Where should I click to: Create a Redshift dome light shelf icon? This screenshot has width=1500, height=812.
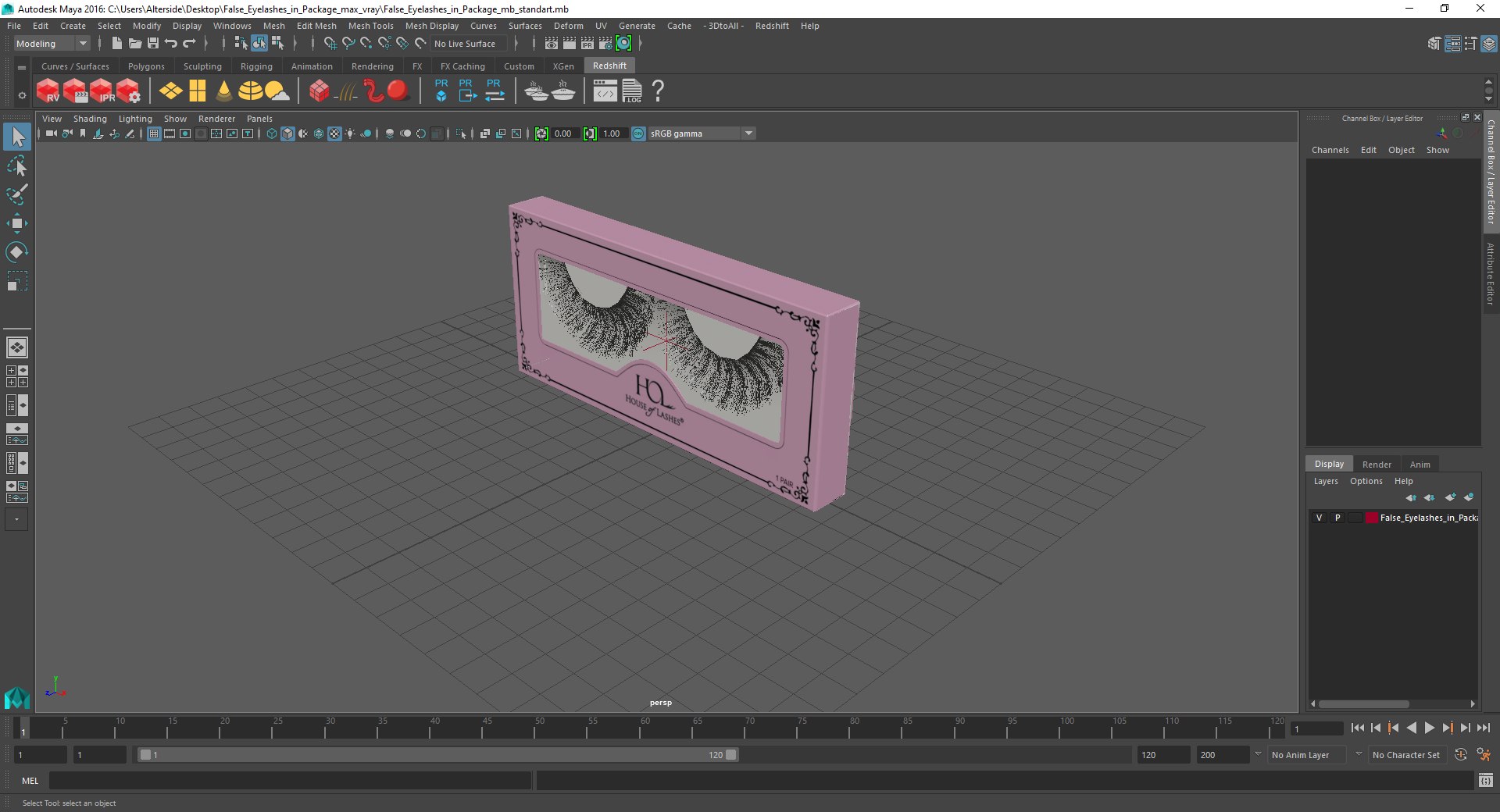250,91
